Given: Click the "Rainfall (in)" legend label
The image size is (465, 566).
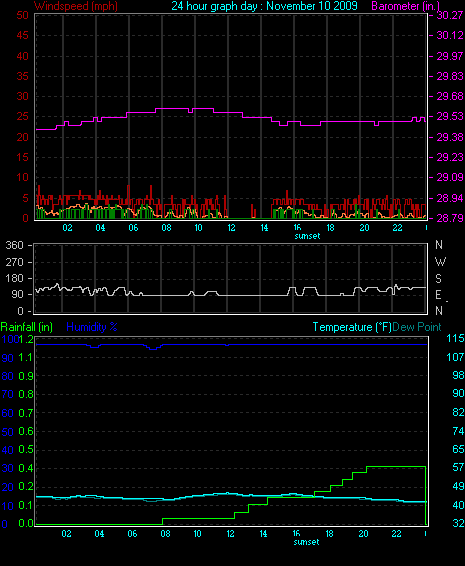Looking at the screenshot, I should pos(27,327).
